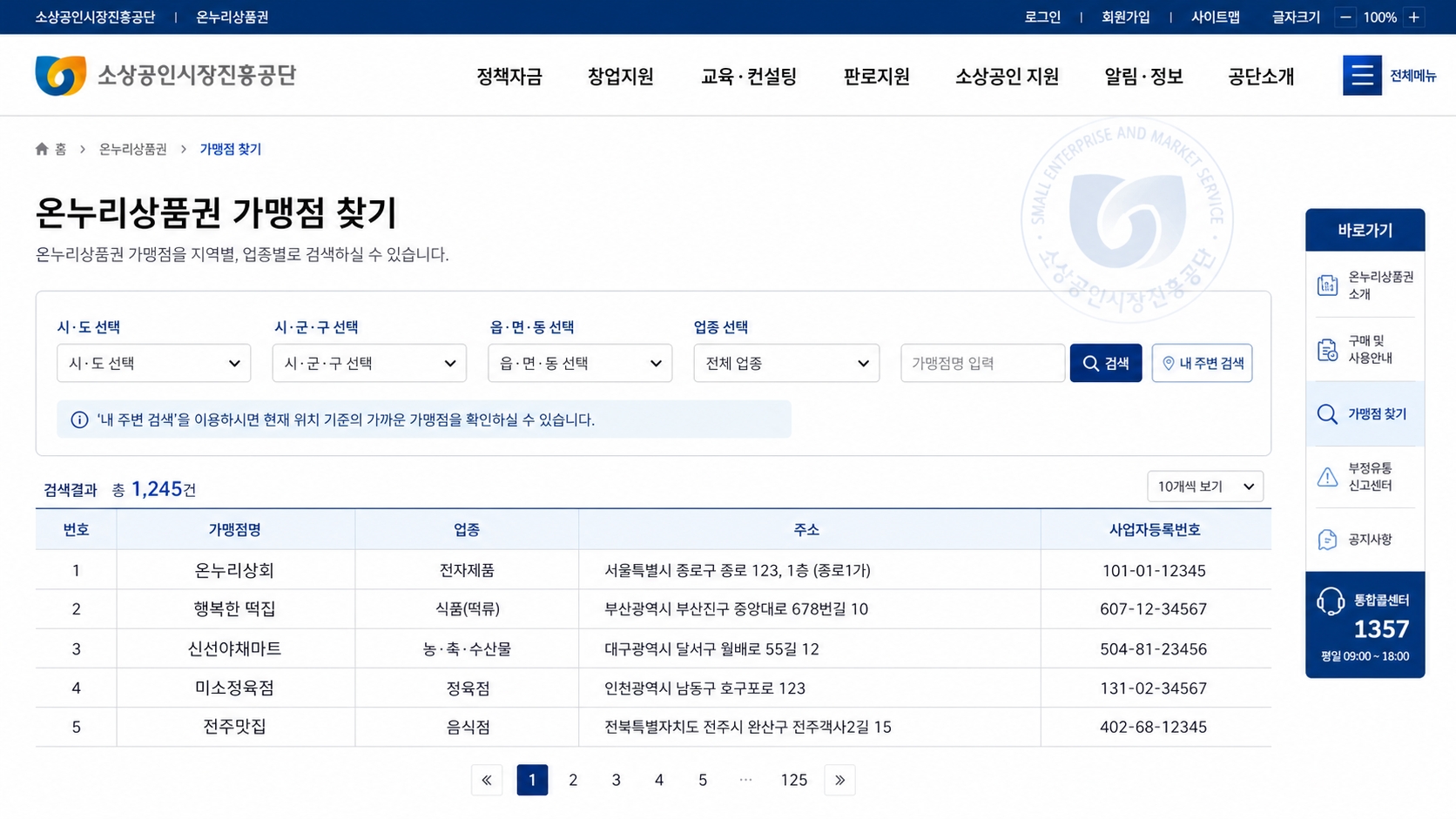1456x819 pixels.
Task: Open the 교육·컨설팅 menu
Action: 749,77
